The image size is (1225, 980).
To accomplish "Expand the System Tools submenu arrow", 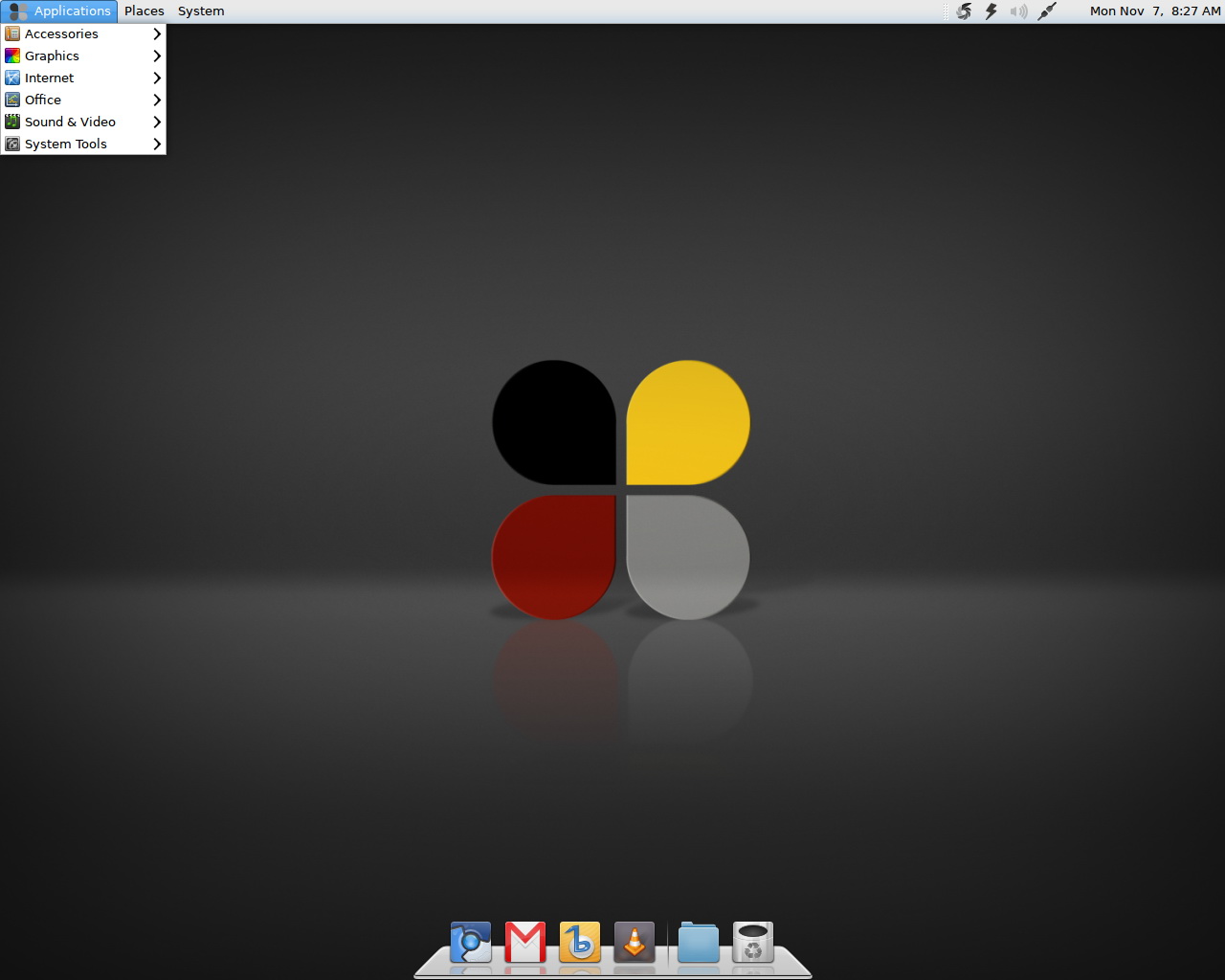I will pyautogui.click(x=157, y=144).
